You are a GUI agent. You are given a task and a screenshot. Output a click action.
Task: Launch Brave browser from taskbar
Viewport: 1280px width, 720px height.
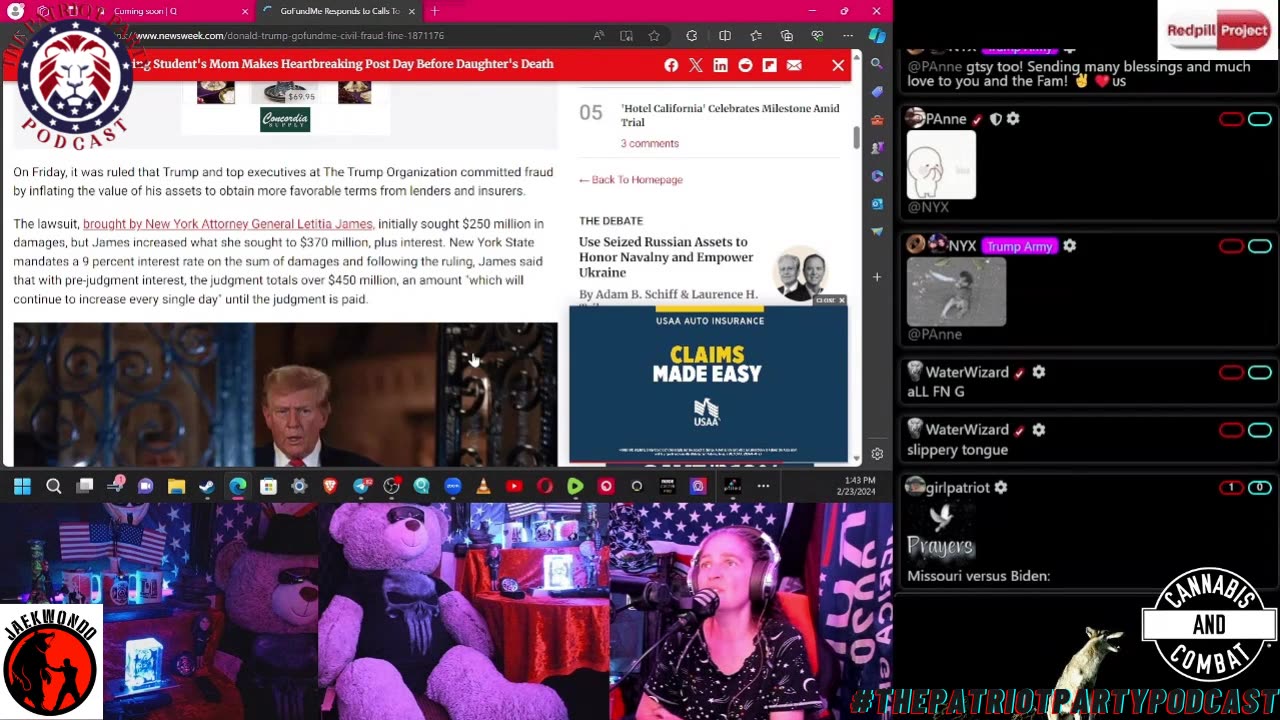point(330,486)
